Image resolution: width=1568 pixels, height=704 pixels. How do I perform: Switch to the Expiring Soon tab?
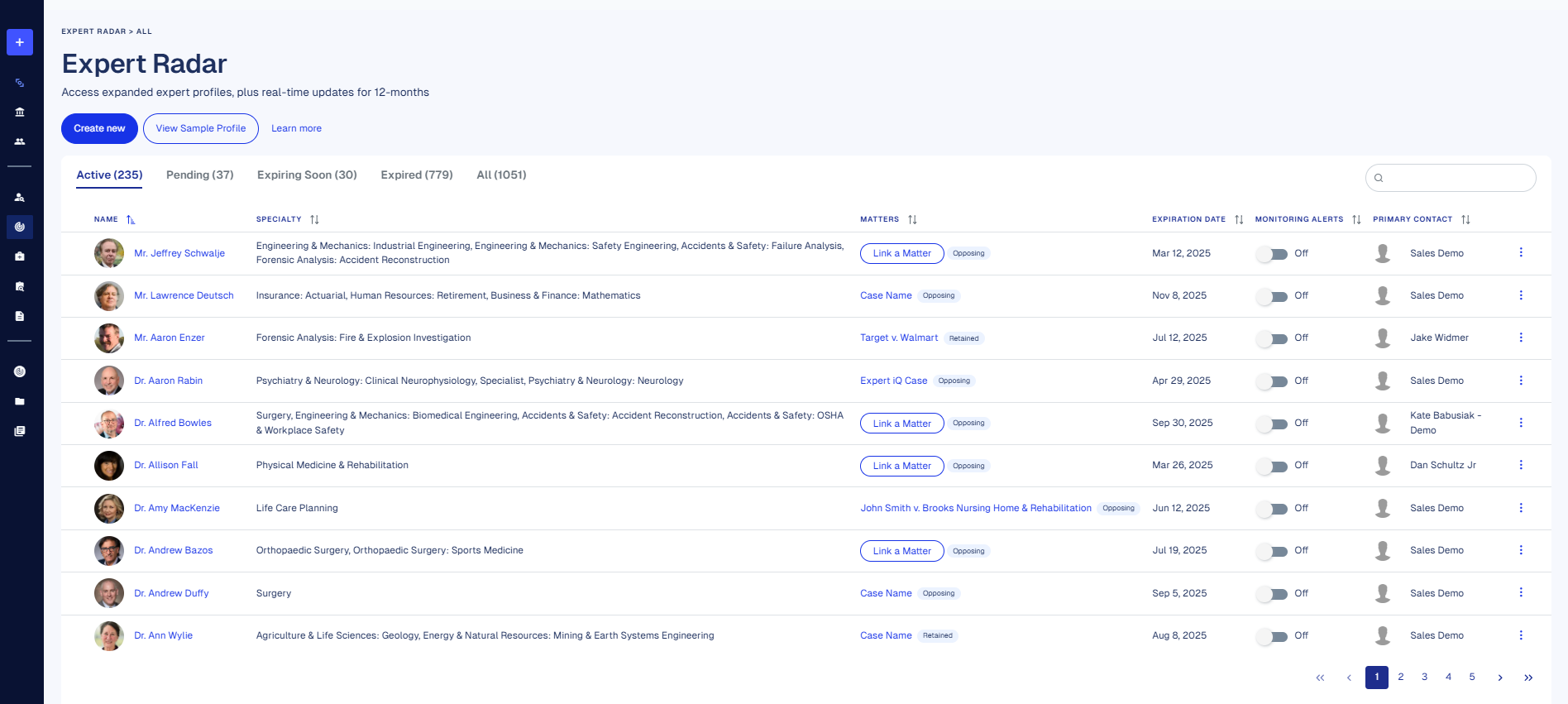(x=307, y=175)
